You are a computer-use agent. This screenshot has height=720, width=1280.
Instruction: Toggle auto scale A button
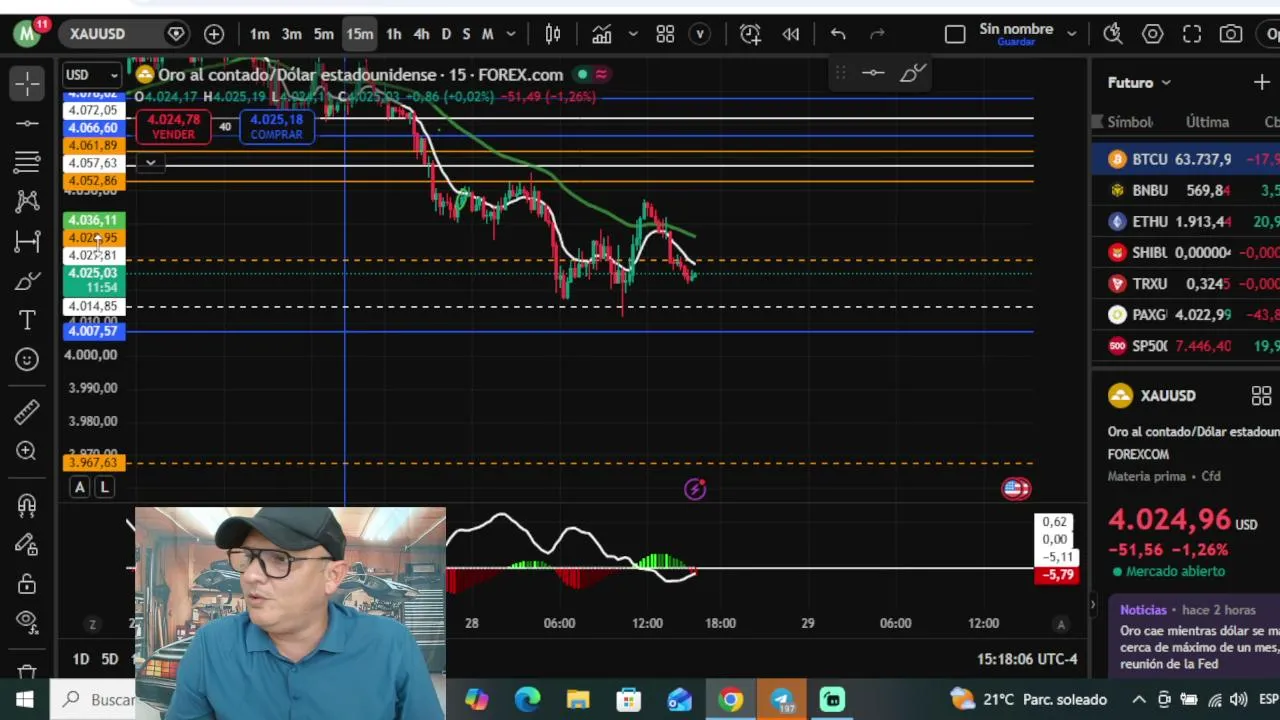pos(79,487)
